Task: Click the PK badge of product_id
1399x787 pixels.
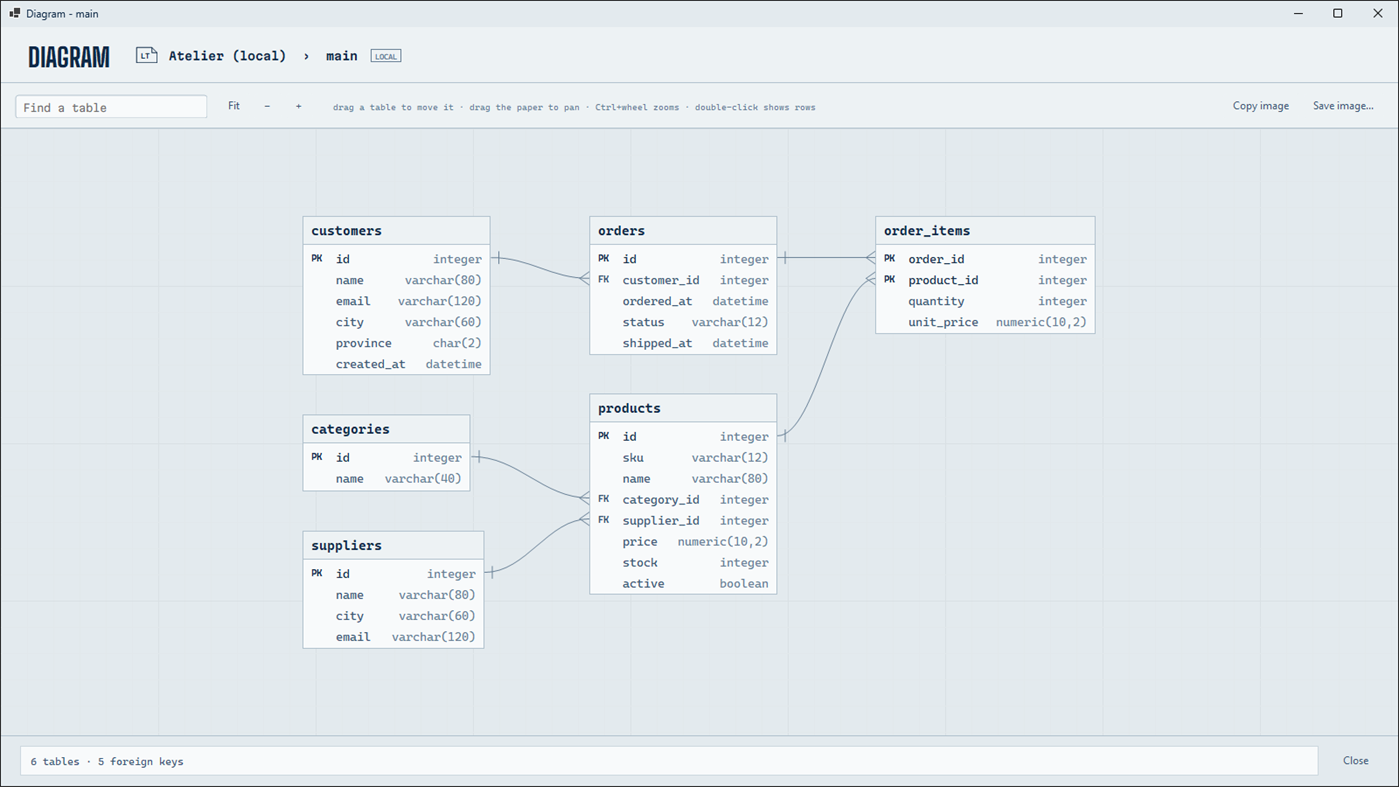Action: 890,280
